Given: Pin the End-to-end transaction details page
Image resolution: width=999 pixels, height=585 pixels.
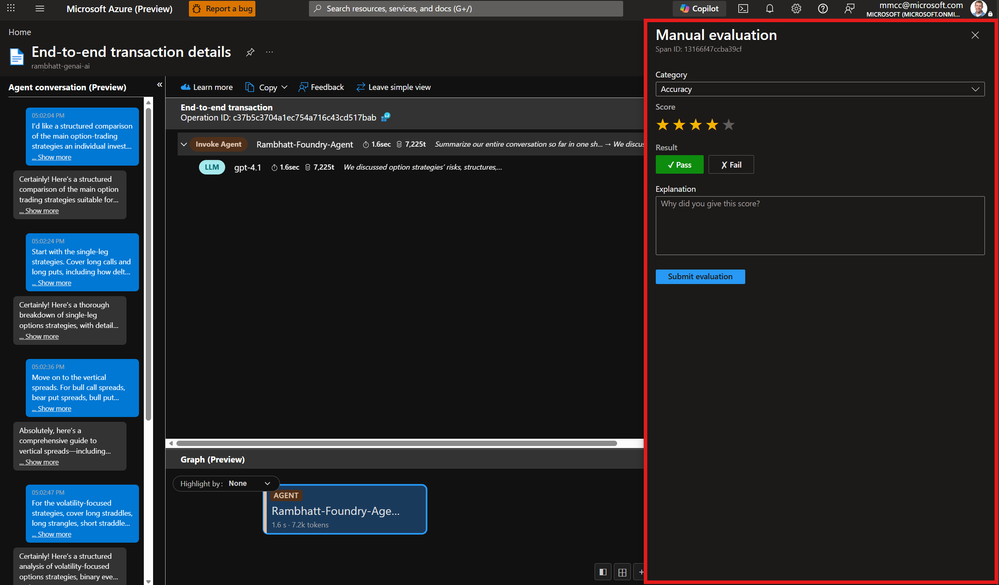Looking at the screenshot, I should [250, 52].
